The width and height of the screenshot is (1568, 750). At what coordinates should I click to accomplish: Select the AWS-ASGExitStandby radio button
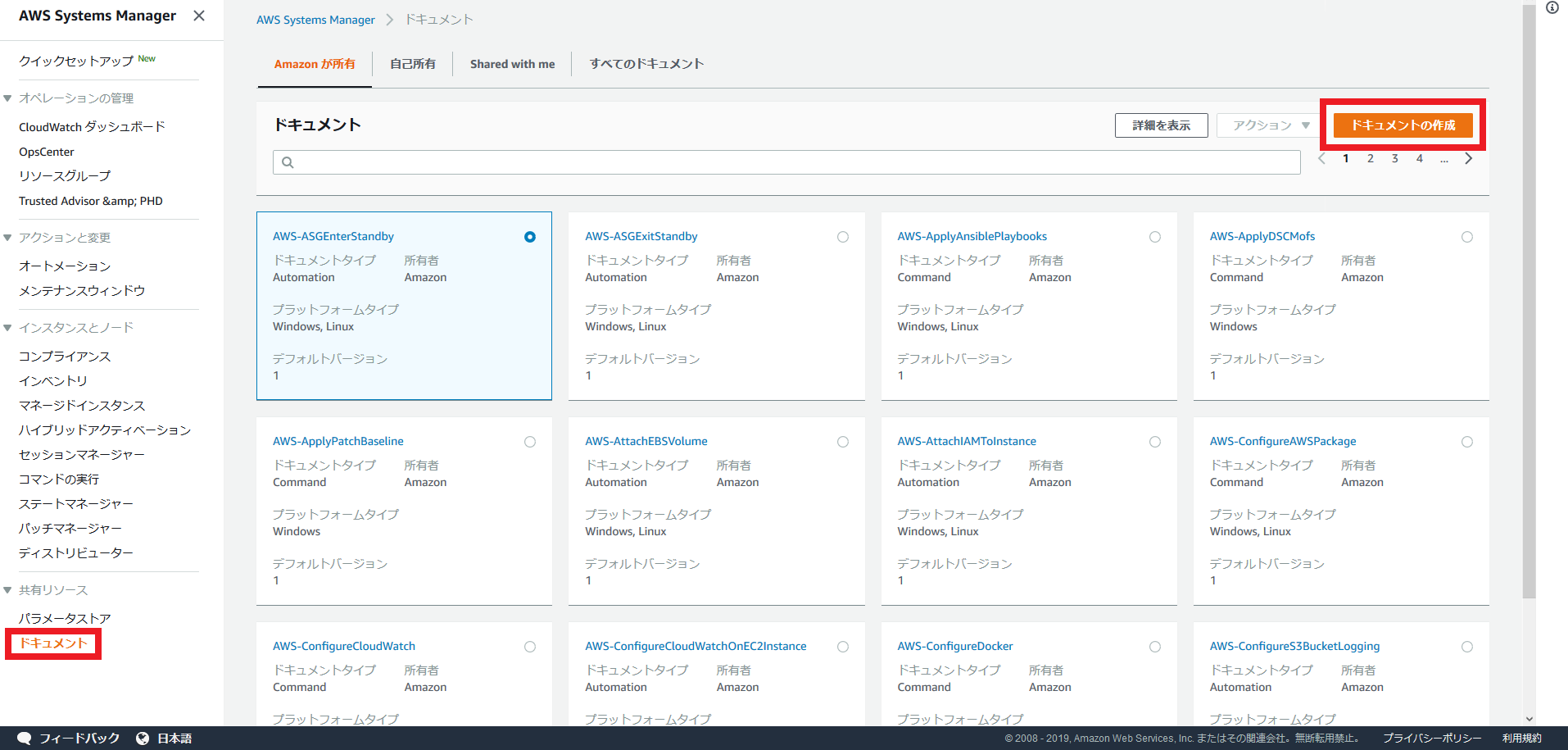click(843, 237)
